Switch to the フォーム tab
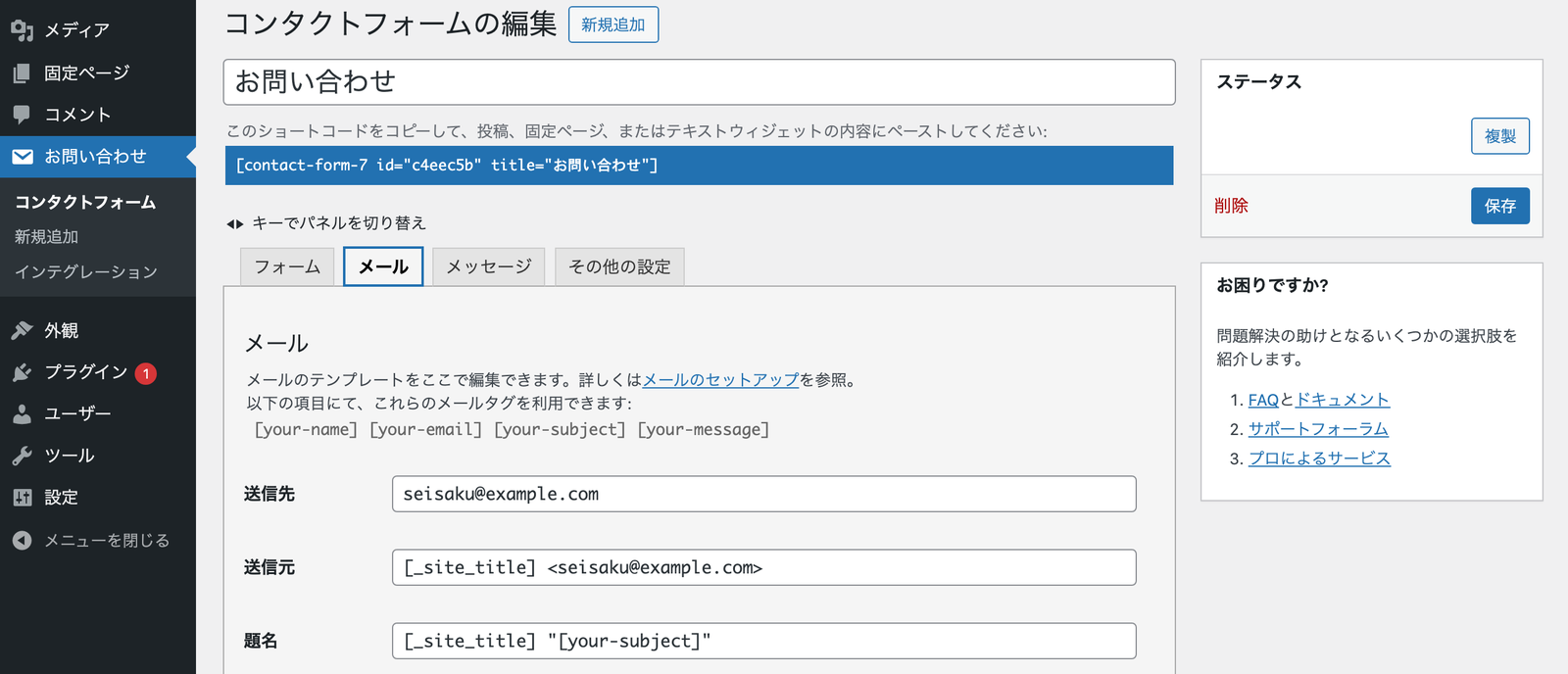This screenshot has width=1568, height=674. click(x=287, y=266)
